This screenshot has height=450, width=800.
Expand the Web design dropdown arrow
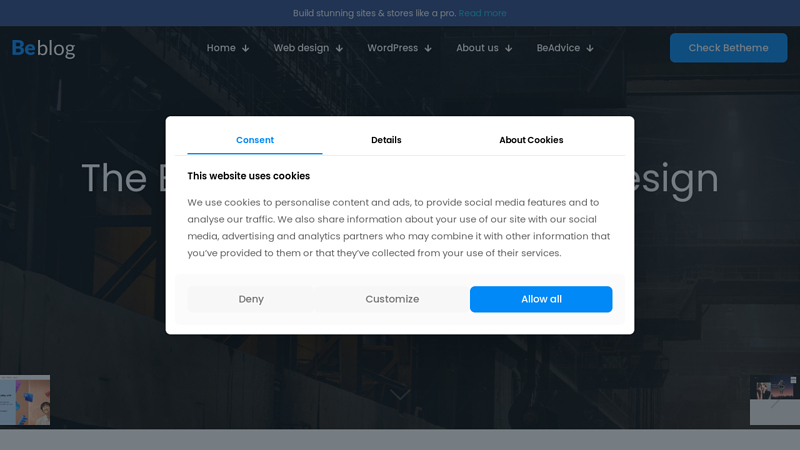pos(339,48)
